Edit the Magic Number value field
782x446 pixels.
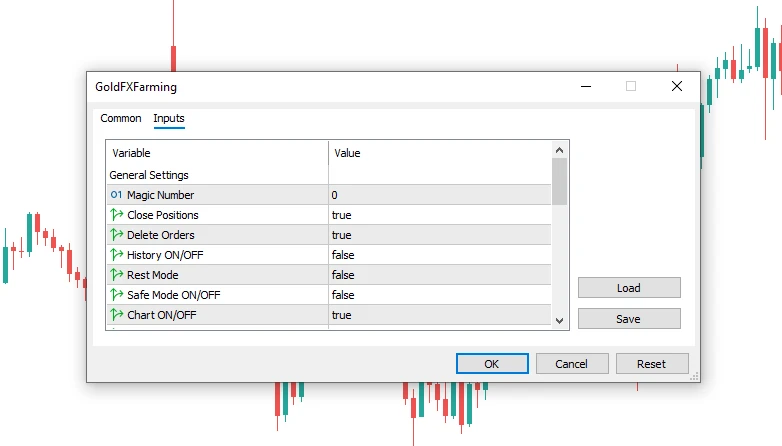pos(440,195)
